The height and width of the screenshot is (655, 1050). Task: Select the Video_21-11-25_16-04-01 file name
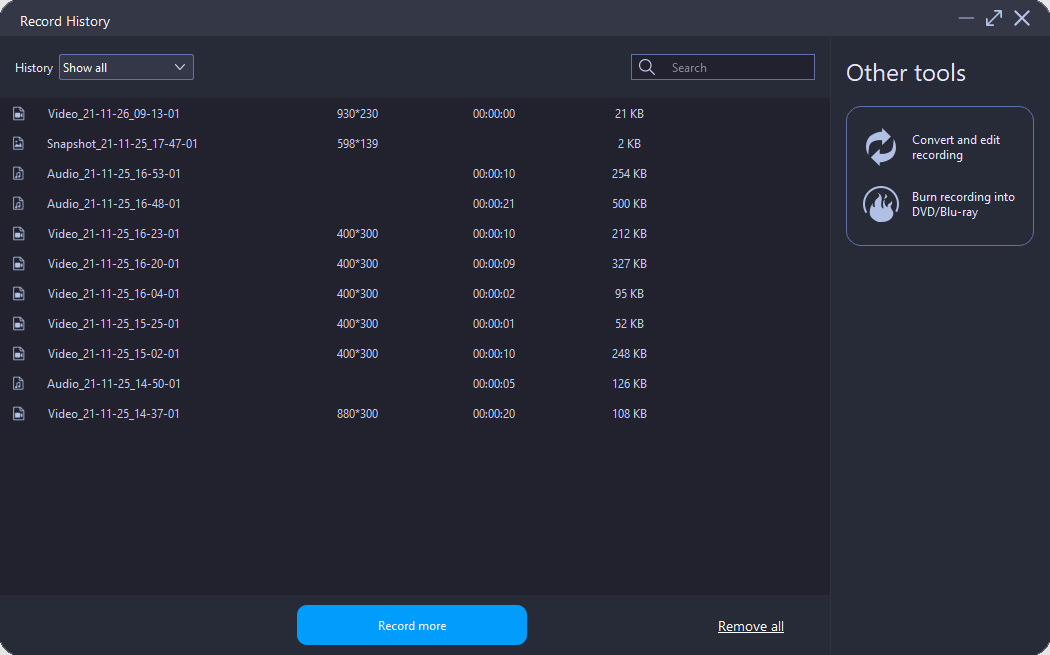pyautogui.click(x=113, y=294)
